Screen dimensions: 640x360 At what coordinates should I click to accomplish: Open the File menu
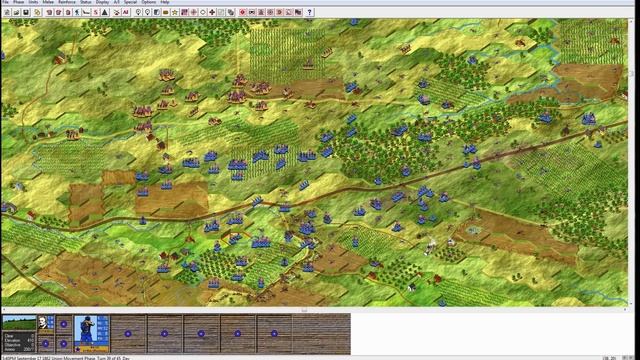(5, 2)
